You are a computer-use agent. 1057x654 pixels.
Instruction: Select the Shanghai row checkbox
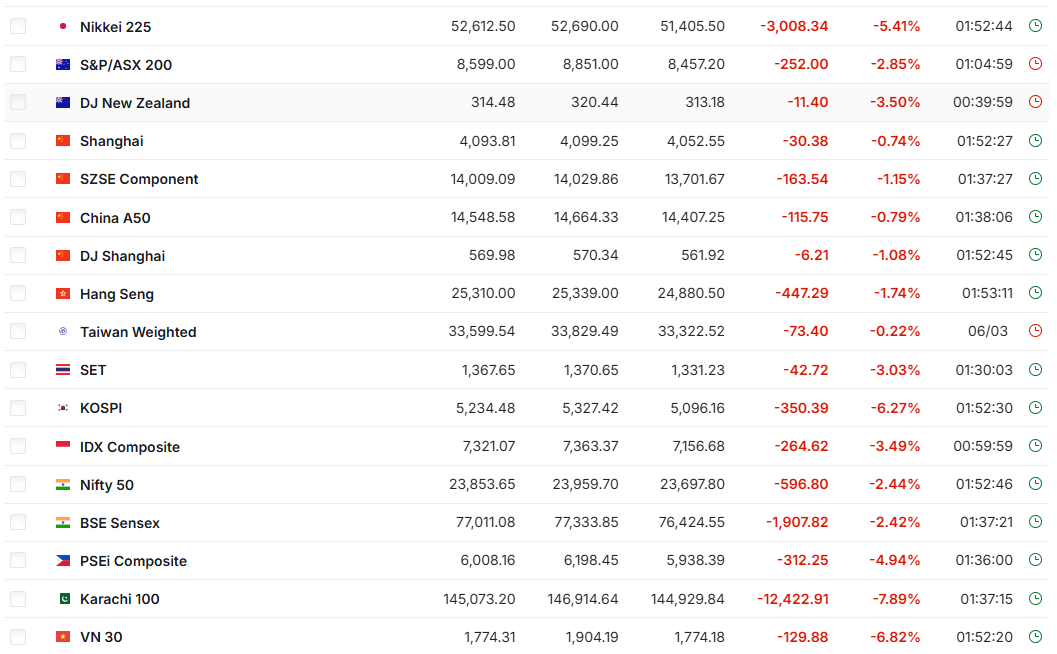18,141
